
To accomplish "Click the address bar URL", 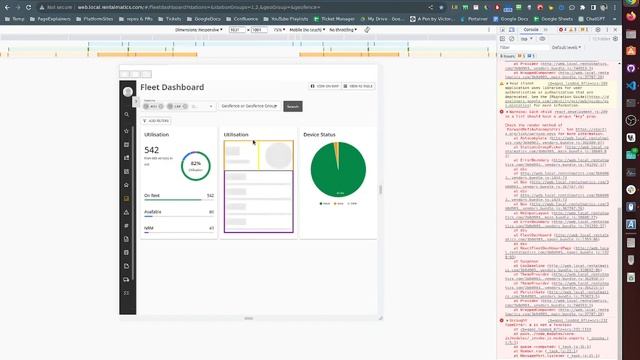I will tap(199, 7).
